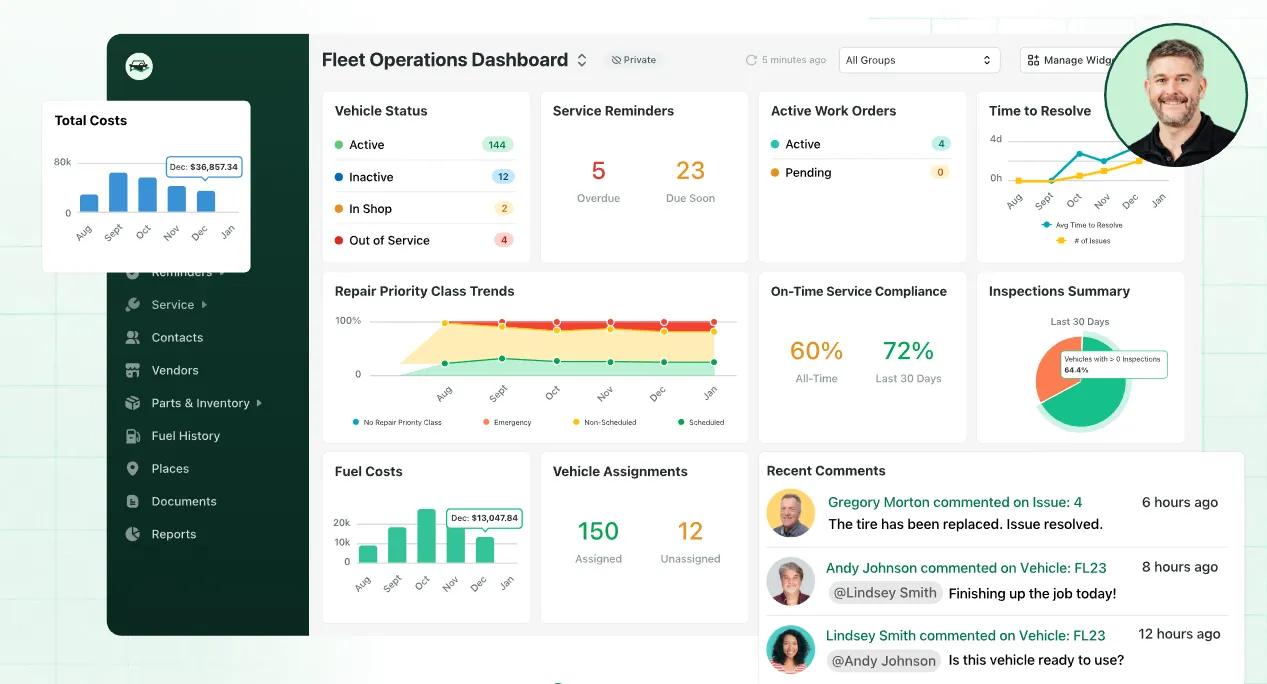Expand the Parts & Inventory submenu
The height and width of the screenshot is (684, 1267).
coord(200,403)
